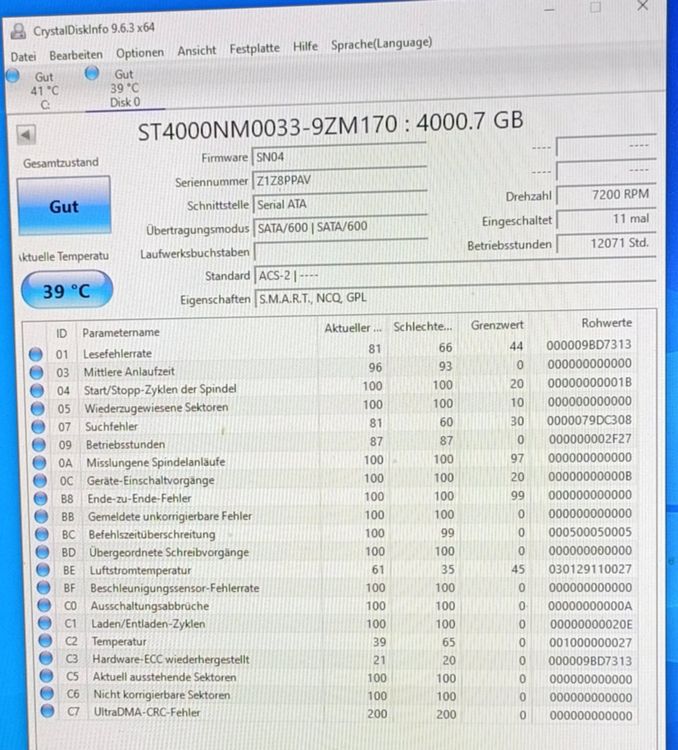This screenshot has height=750, width=678.
Task: Click raw value 000000002F27 of Betriebsstunden
Action: point(590,439)
